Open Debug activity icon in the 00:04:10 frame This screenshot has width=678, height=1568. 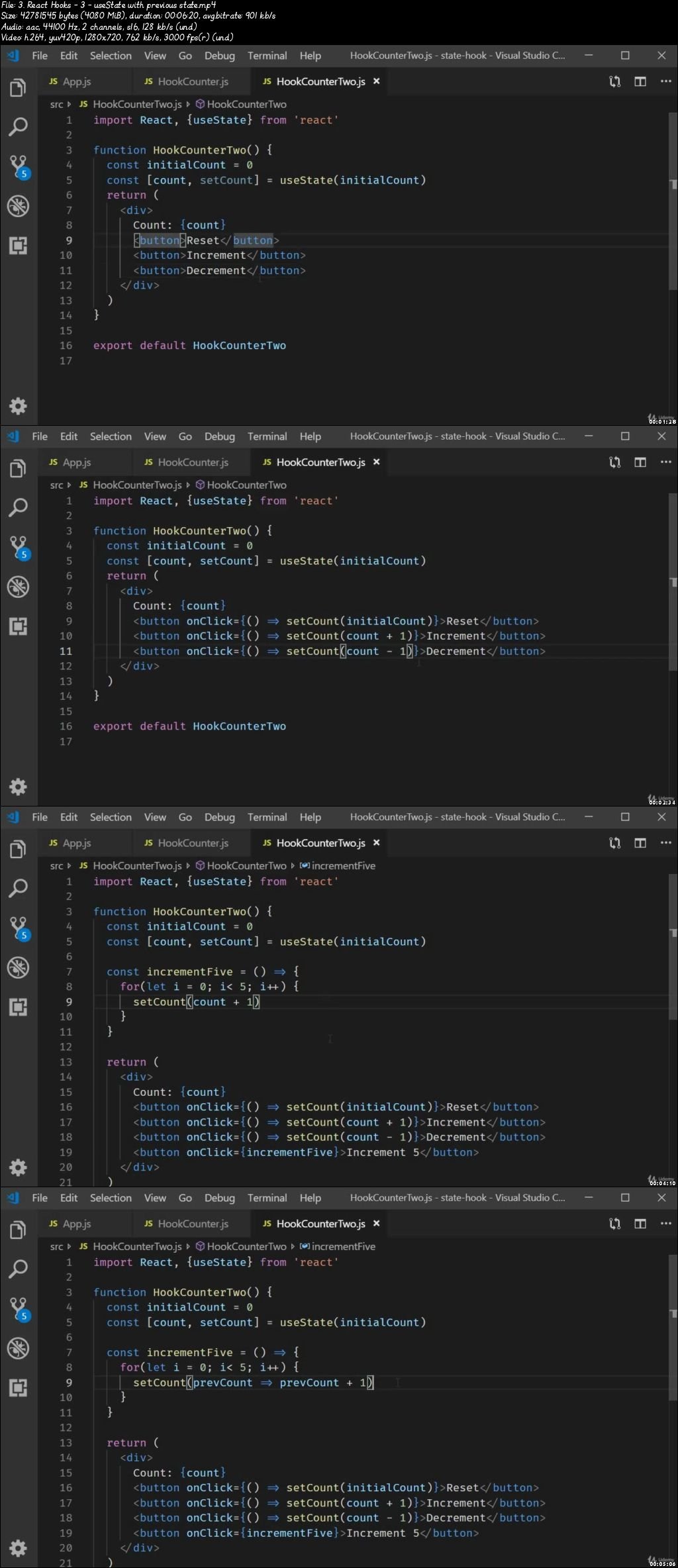[18, 967]
